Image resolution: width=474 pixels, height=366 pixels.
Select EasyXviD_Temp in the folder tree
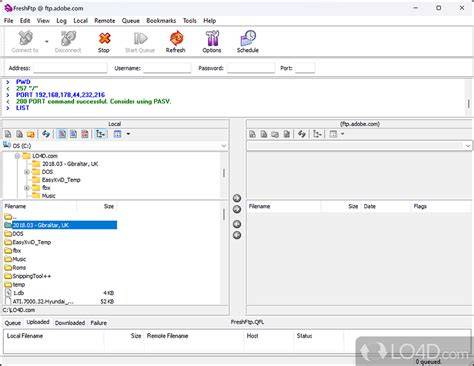[x=61, y=180]
